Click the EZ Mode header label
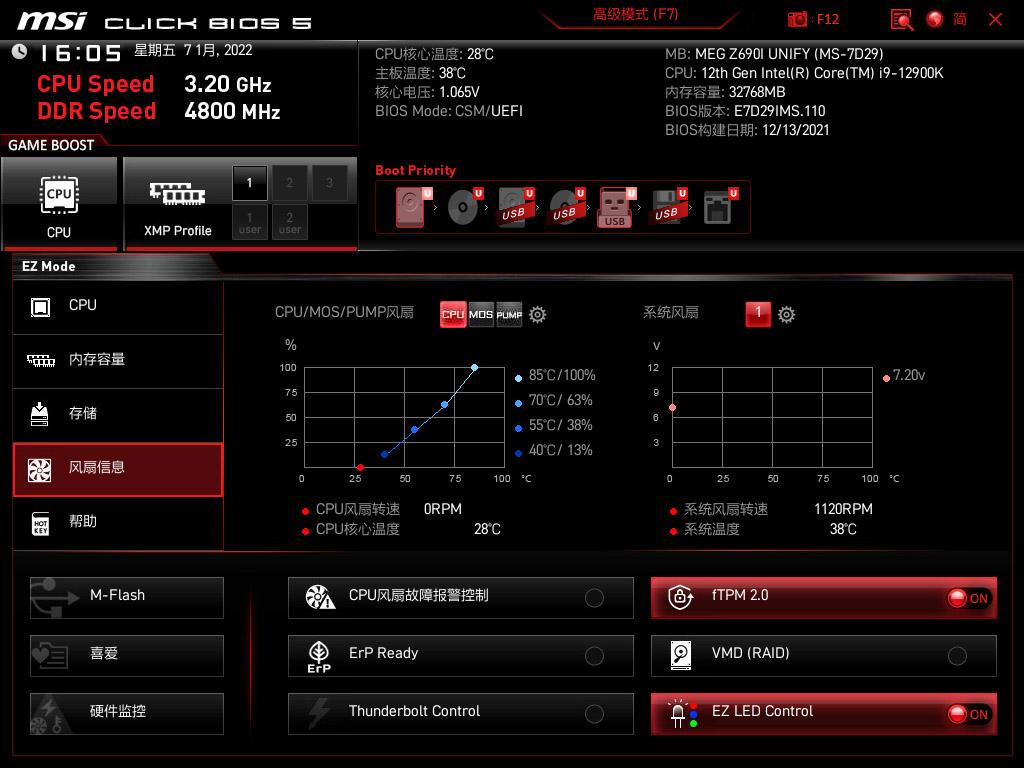The height and width of the screenshot is (768, 1024). 48,266
